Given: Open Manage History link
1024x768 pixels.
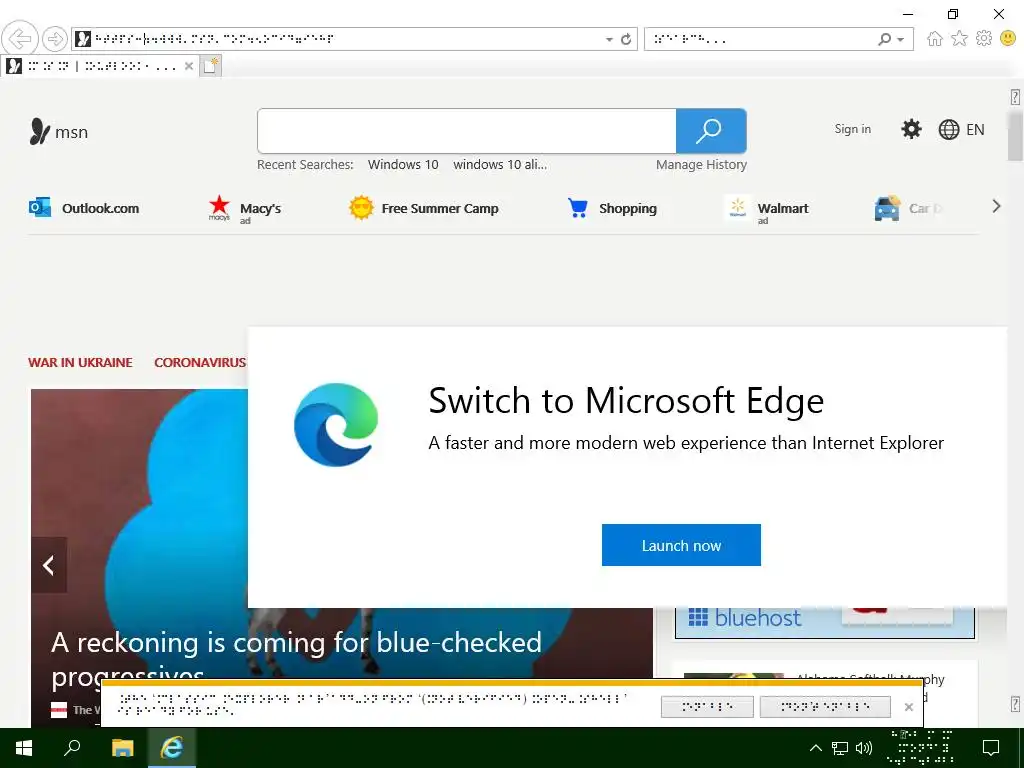Looking at the screenshot, I should pyautogui.click(x=701, y=165).
